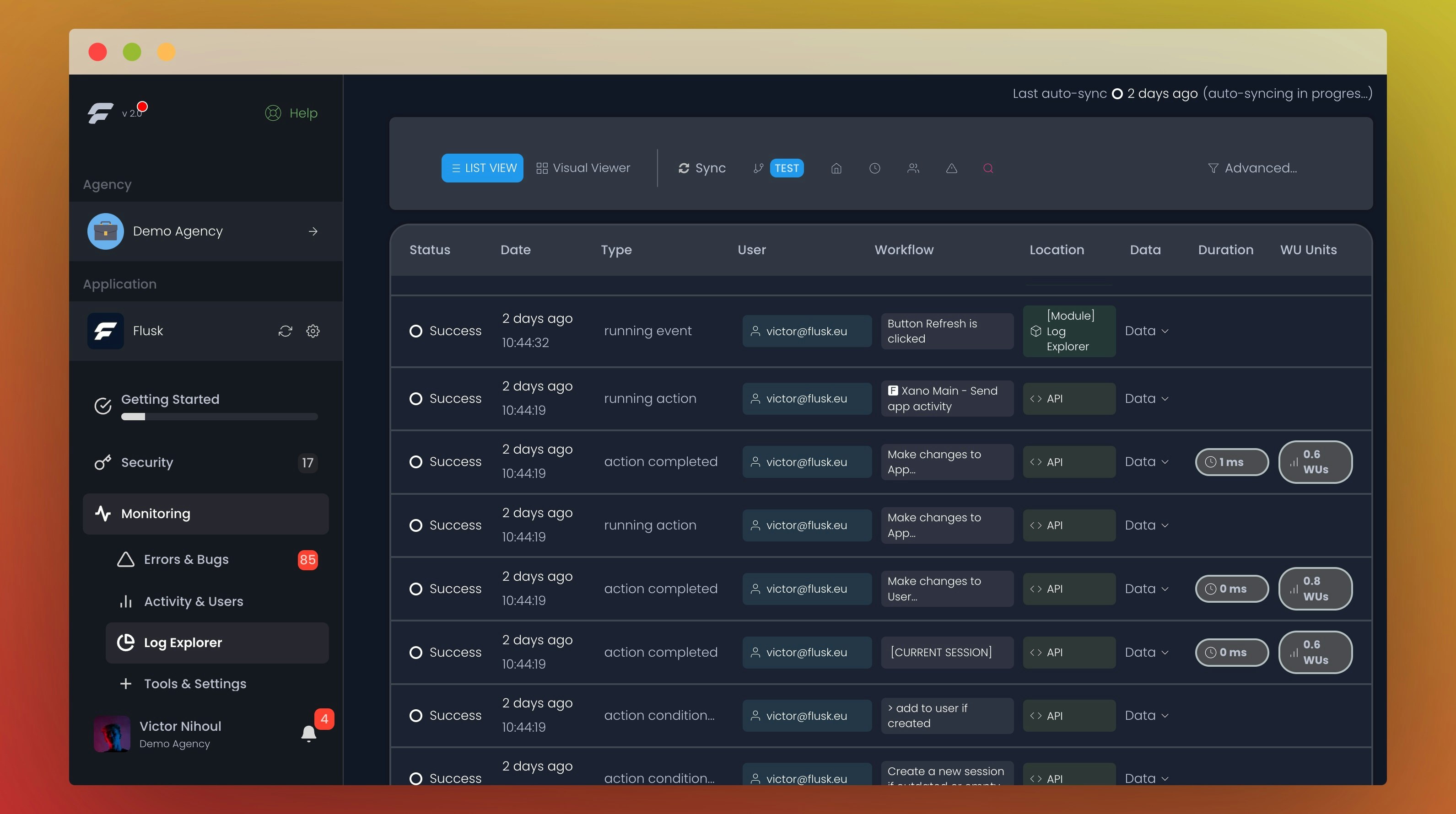Image resolution: width=1456 pixels, height=814 pixels.
Task: Click the Button Refresh is clicked workflow
Action: click(x=947, y=331)
